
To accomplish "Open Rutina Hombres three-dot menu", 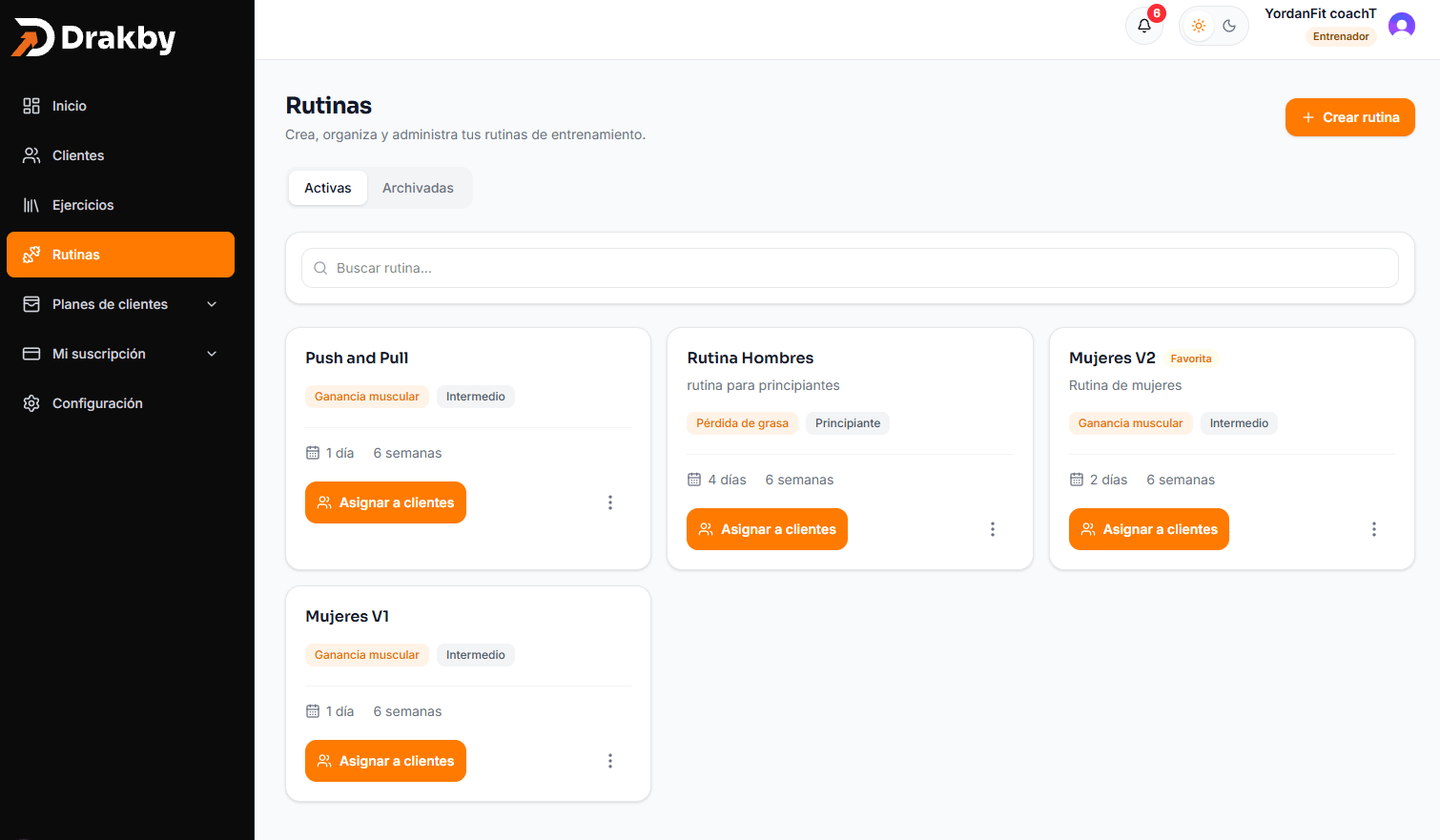I will 993,529.
